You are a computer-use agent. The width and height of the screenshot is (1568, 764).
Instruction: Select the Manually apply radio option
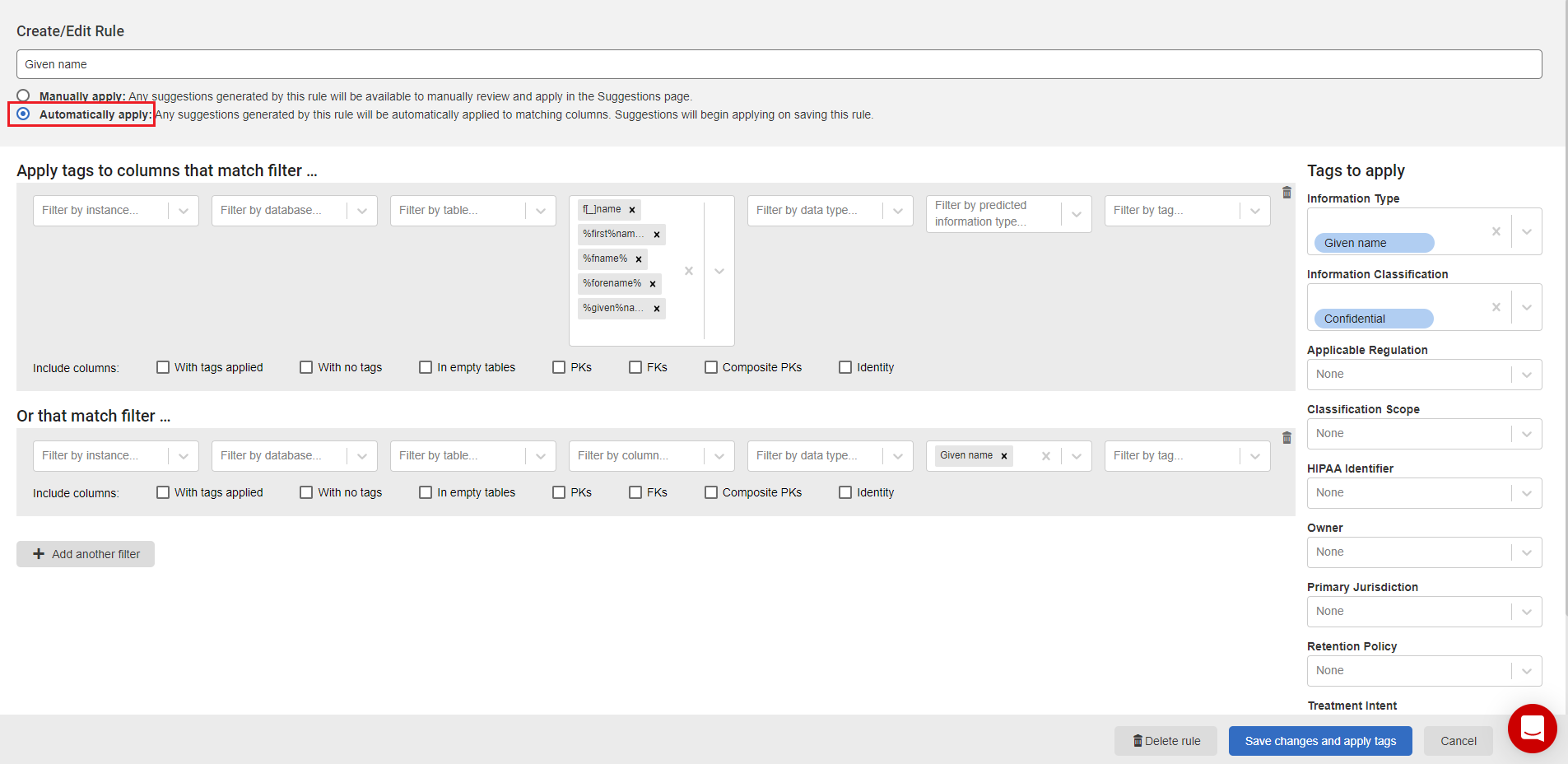click(x=23, y=95)
